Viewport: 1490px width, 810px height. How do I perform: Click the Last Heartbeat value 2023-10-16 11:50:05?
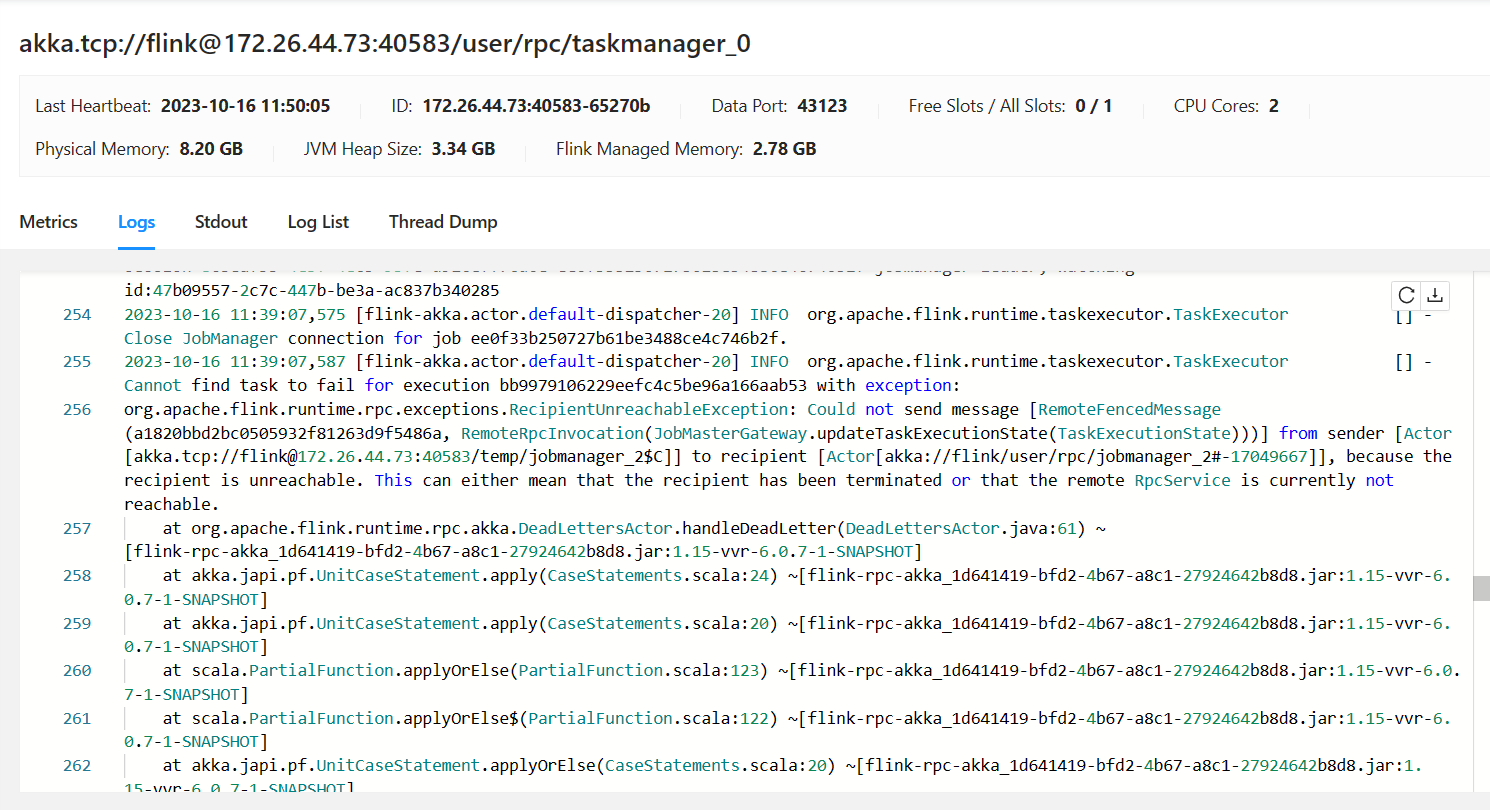(245, 106)
